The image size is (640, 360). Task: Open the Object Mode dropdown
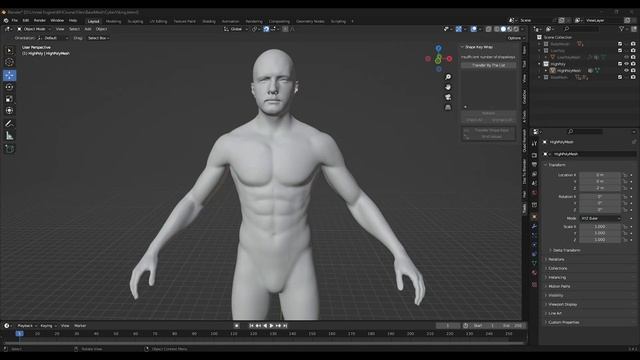tap(34, 29)
